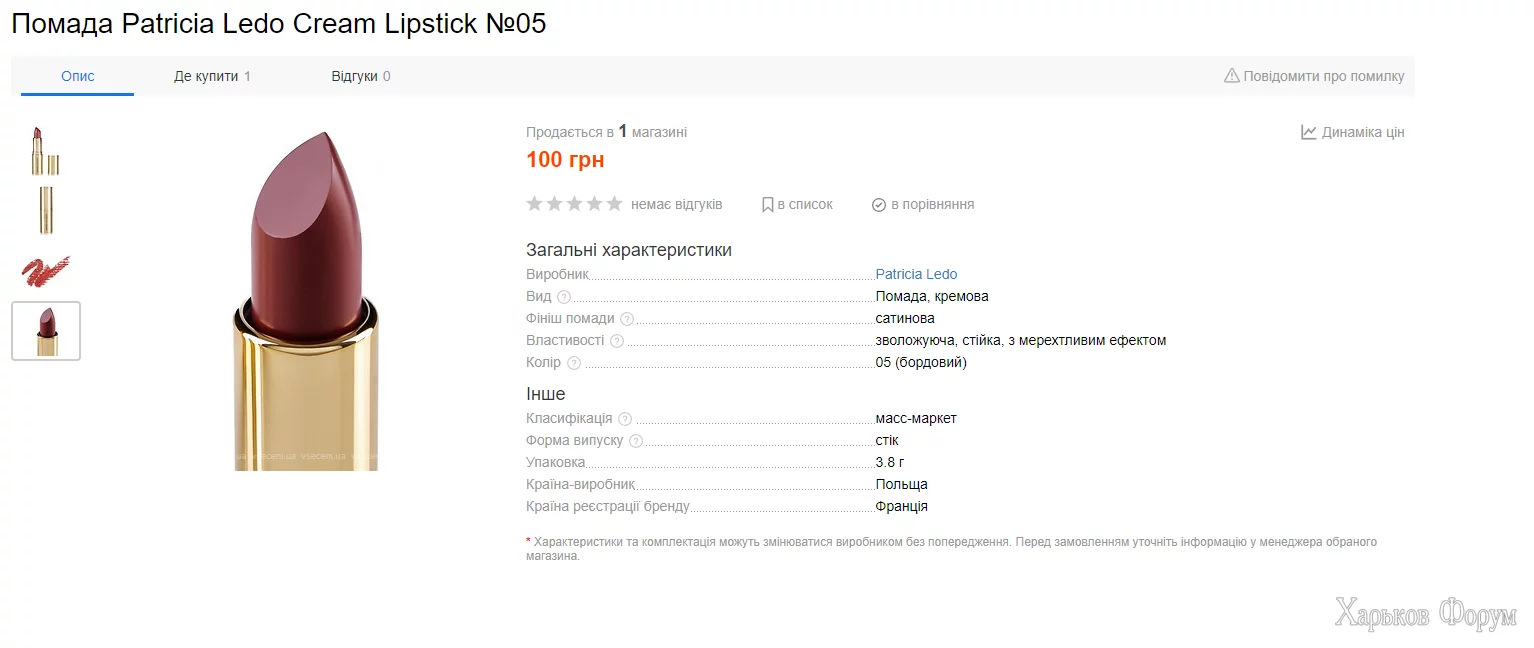The height and width of the screenshot is (648, 1534).
Task: Click Продається в 1 магазині text
Action: coord(606,132)
